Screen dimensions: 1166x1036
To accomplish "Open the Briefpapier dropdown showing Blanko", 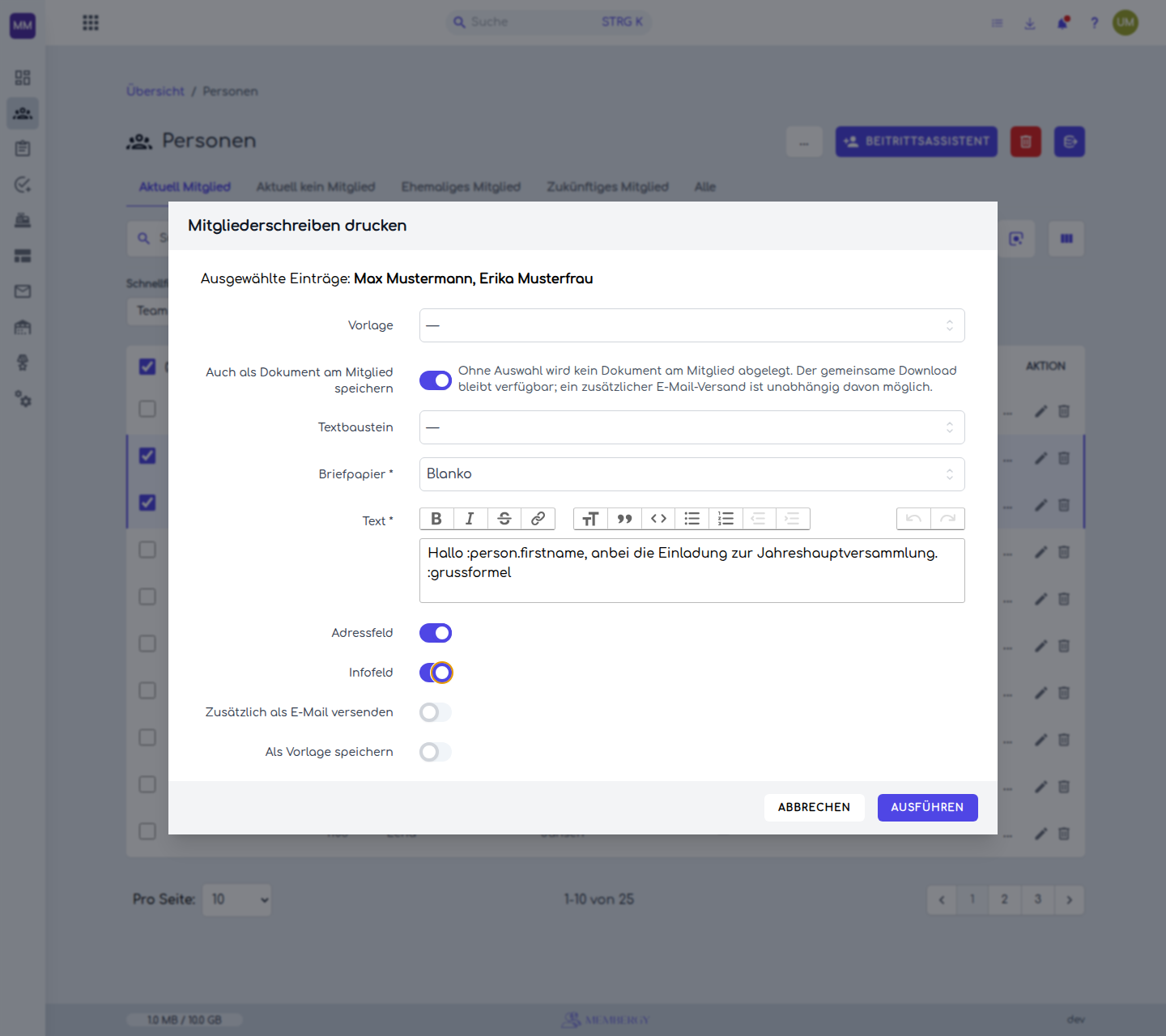I will click(692, 474).
